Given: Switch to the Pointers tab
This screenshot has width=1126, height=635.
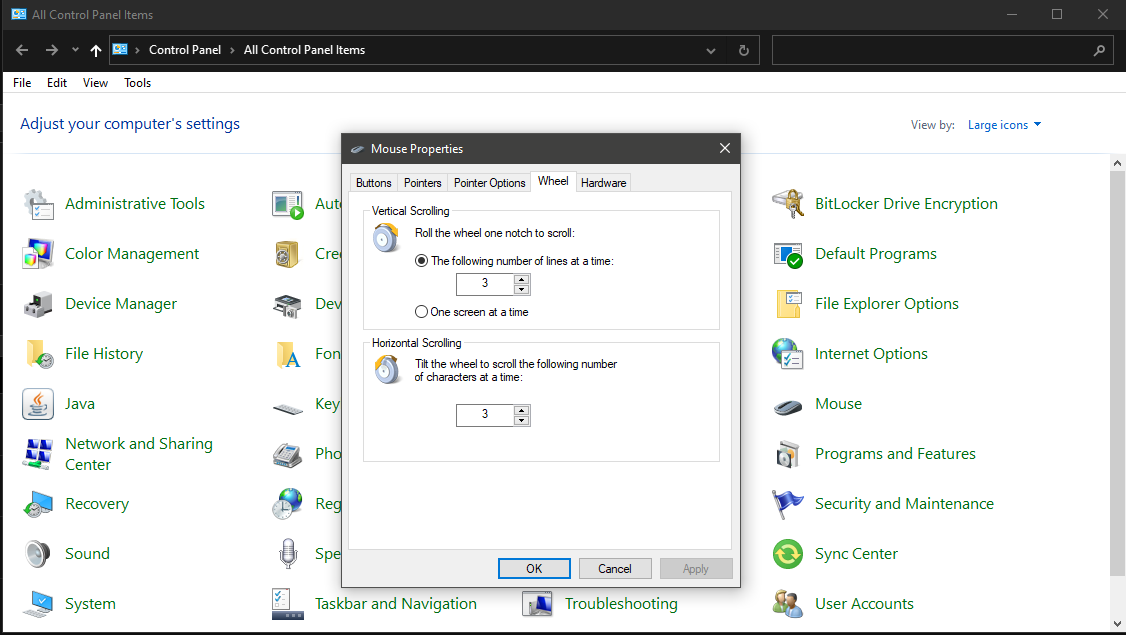Looking at the screenshot, I should click(x=422, y=182).
